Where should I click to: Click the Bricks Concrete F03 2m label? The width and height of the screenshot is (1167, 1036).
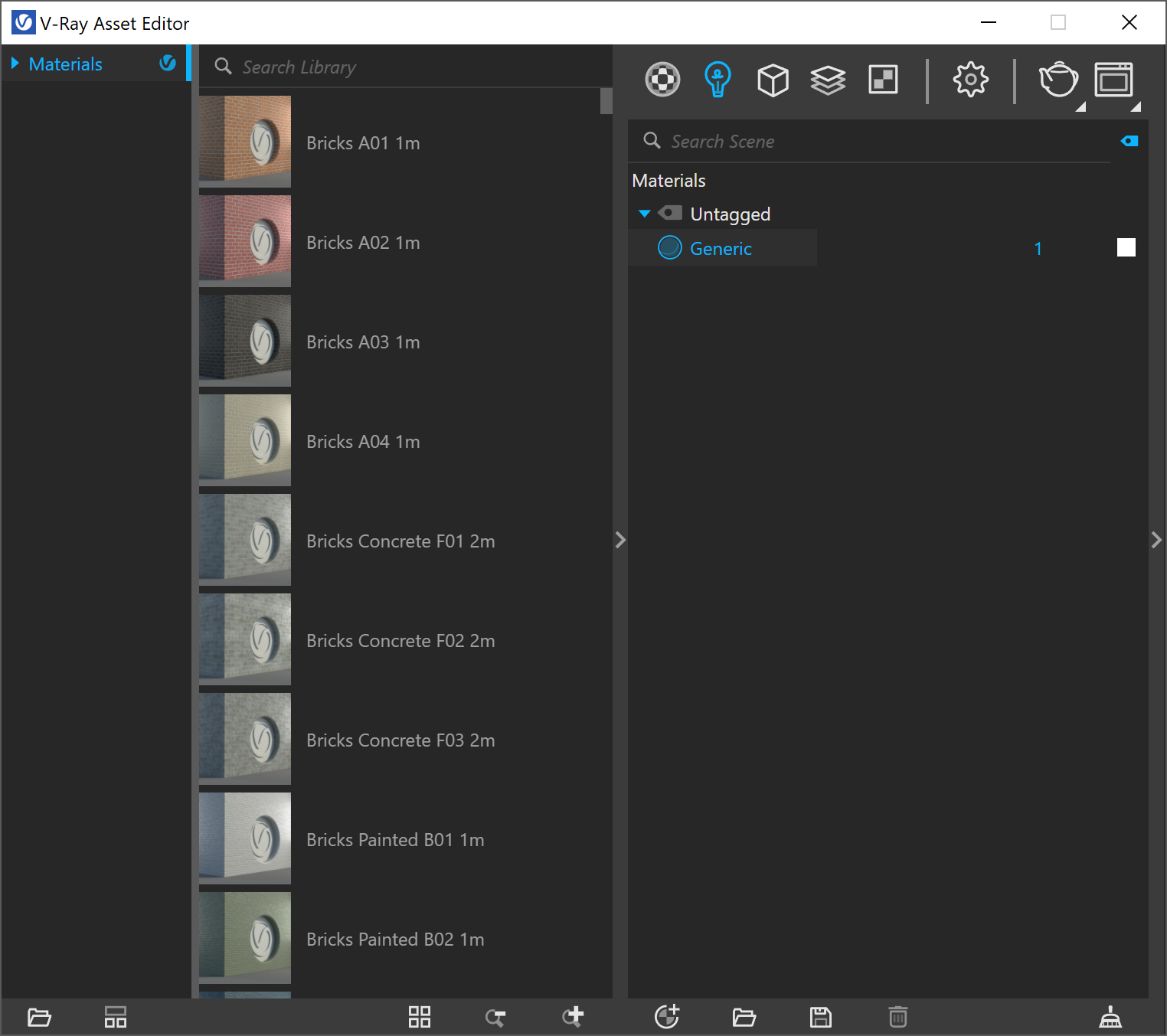[400, 740]
